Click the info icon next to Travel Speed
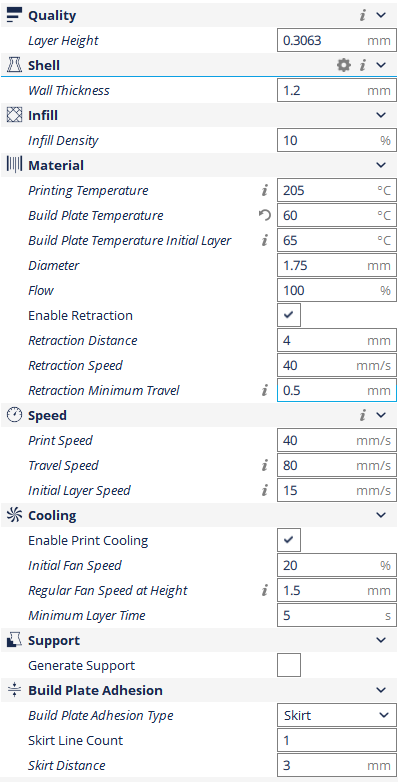Screen dimensions: 398x784 (264, 466)
